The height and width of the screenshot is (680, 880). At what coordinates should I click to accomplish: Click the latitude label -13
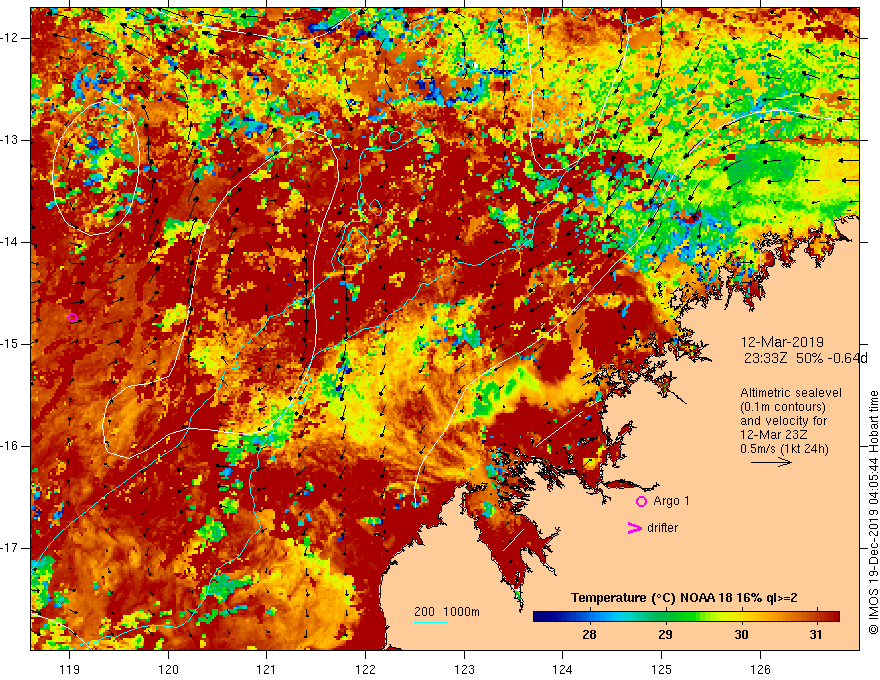click(11, 140)
